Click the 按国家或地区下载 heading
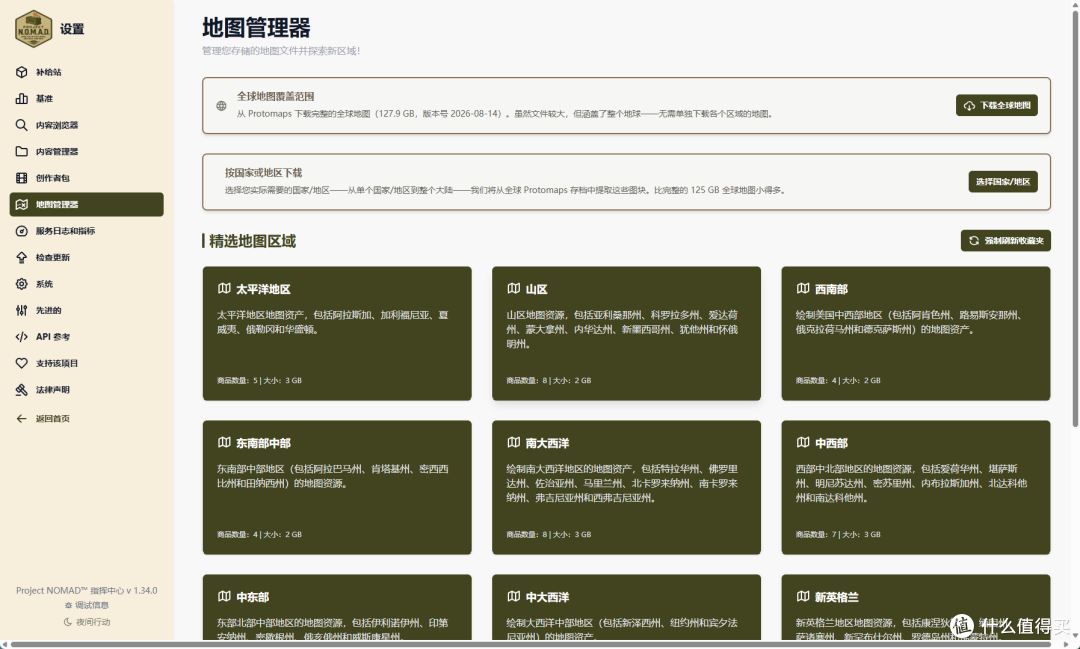The image size is (1080, 649). coord(263,172)
